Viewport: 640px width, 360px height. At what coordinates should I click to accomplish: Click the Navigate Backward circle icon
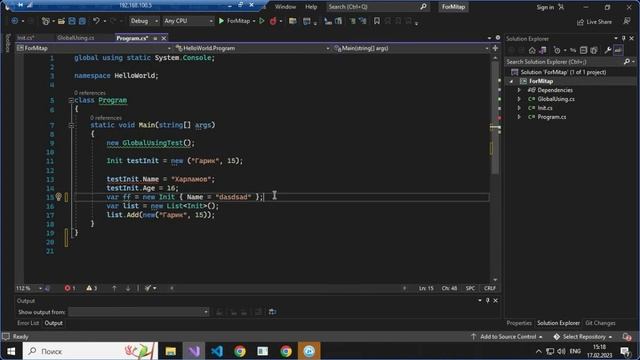tap(15, 21)
